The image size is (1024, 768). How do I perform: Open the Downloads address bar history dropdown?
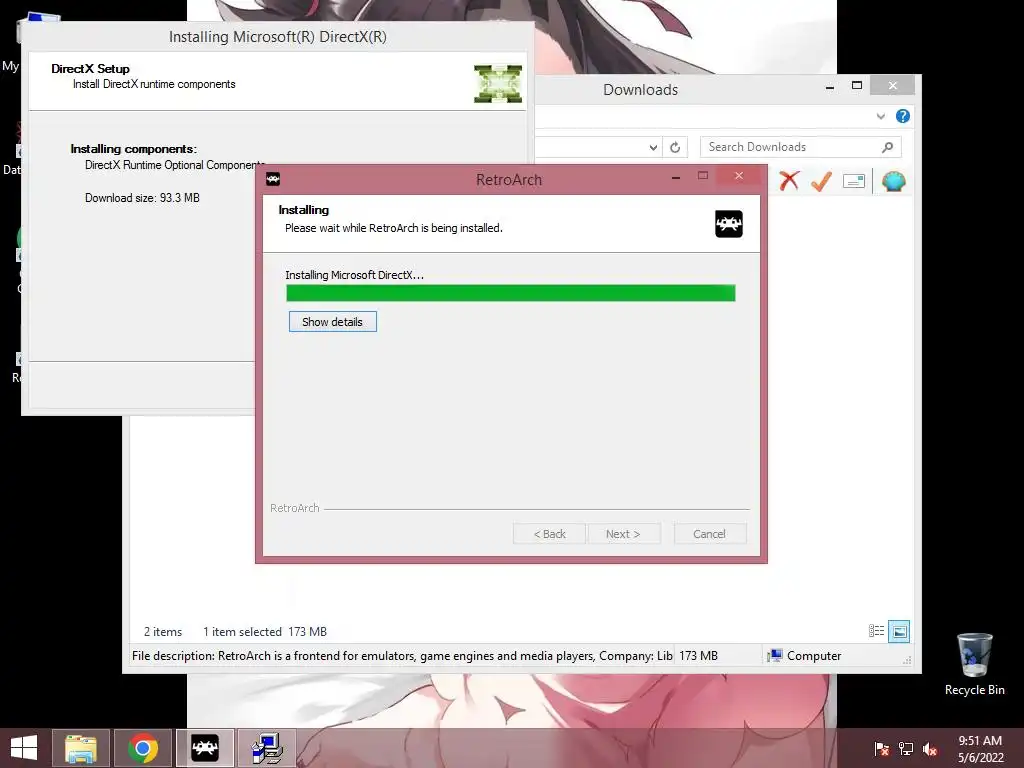tap(652, 148)
